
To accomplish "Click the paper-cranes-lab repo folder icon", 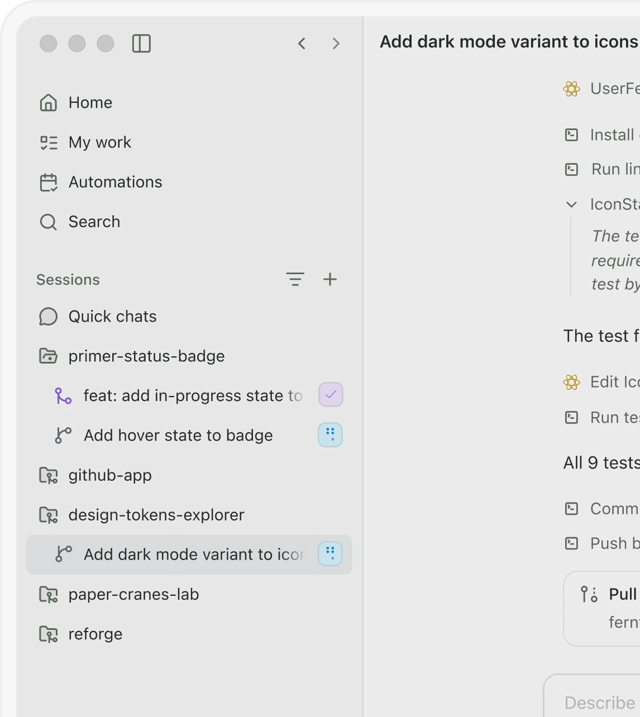I will [x=48, y=594].
